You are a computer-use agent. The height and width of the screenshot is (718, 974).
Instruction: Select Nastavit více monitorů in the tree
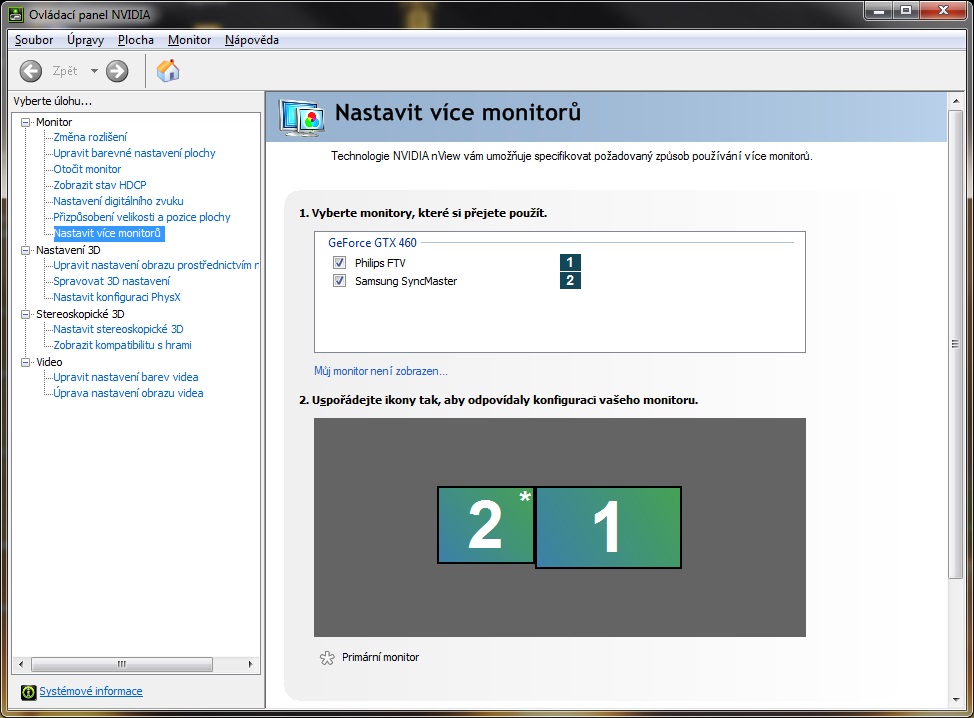(109, 234)
